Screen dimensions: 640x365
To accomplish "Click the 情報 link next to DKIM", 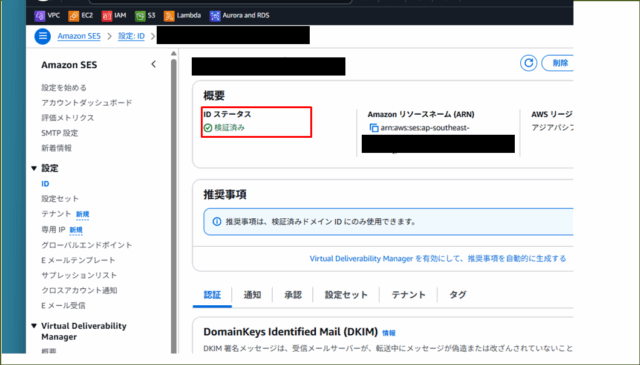I will (389, 333).
